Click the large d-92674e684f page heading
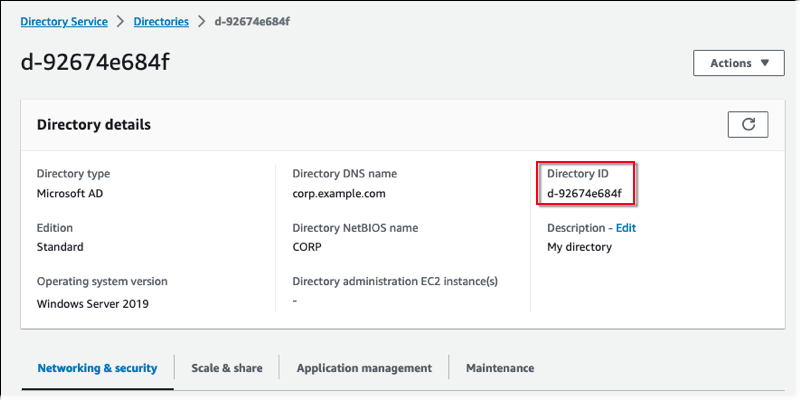This screenshot has width=802, height=402. click(96, 62)
